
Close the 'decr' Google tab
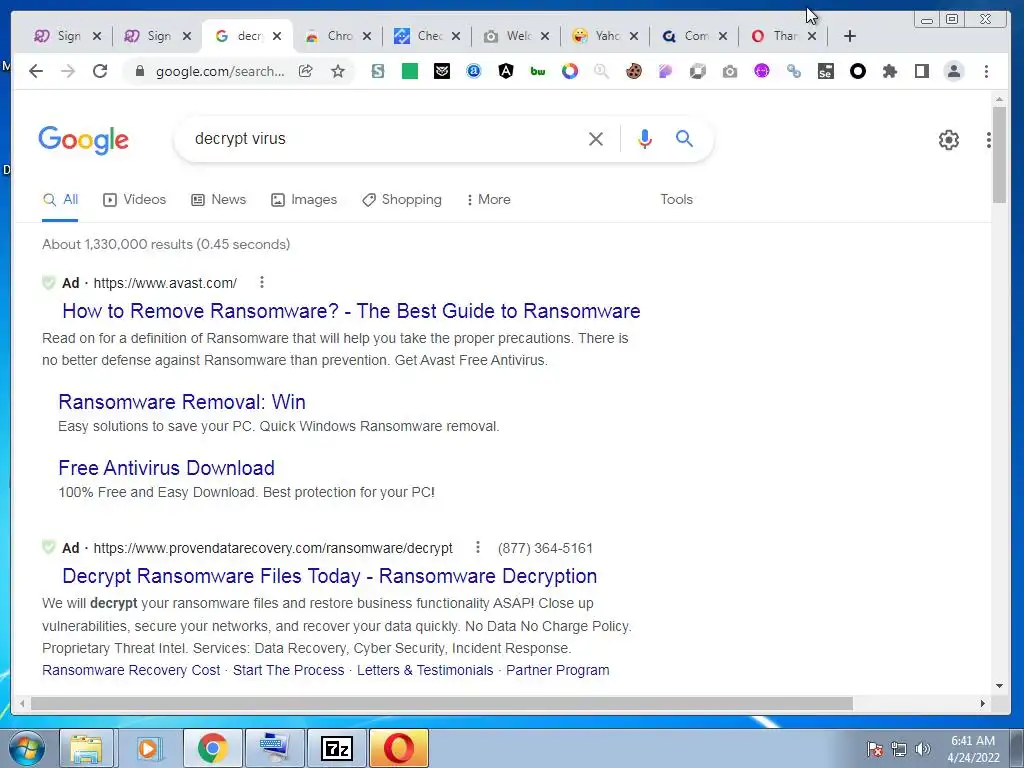point(277,36)
